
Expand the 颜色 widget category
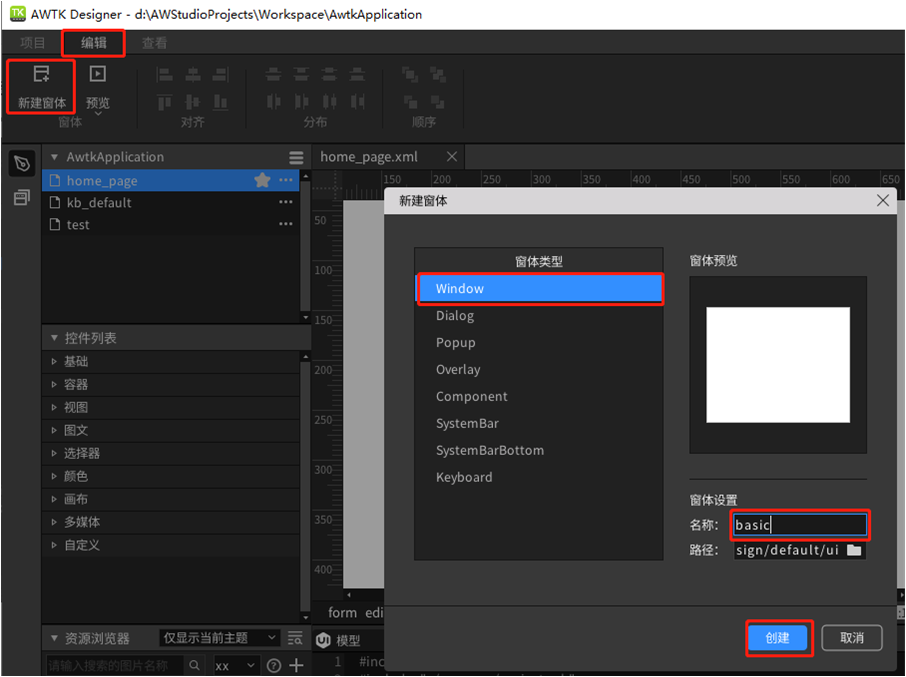(54, 476)
